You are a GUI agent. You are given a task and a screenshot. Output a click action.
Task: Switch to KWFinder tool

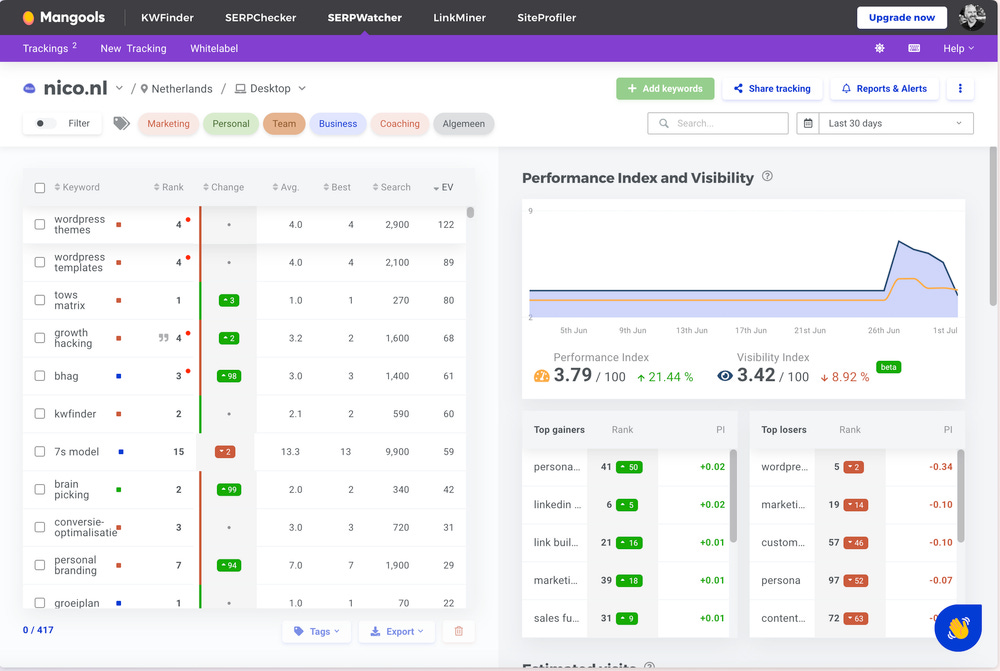(167, 18)
